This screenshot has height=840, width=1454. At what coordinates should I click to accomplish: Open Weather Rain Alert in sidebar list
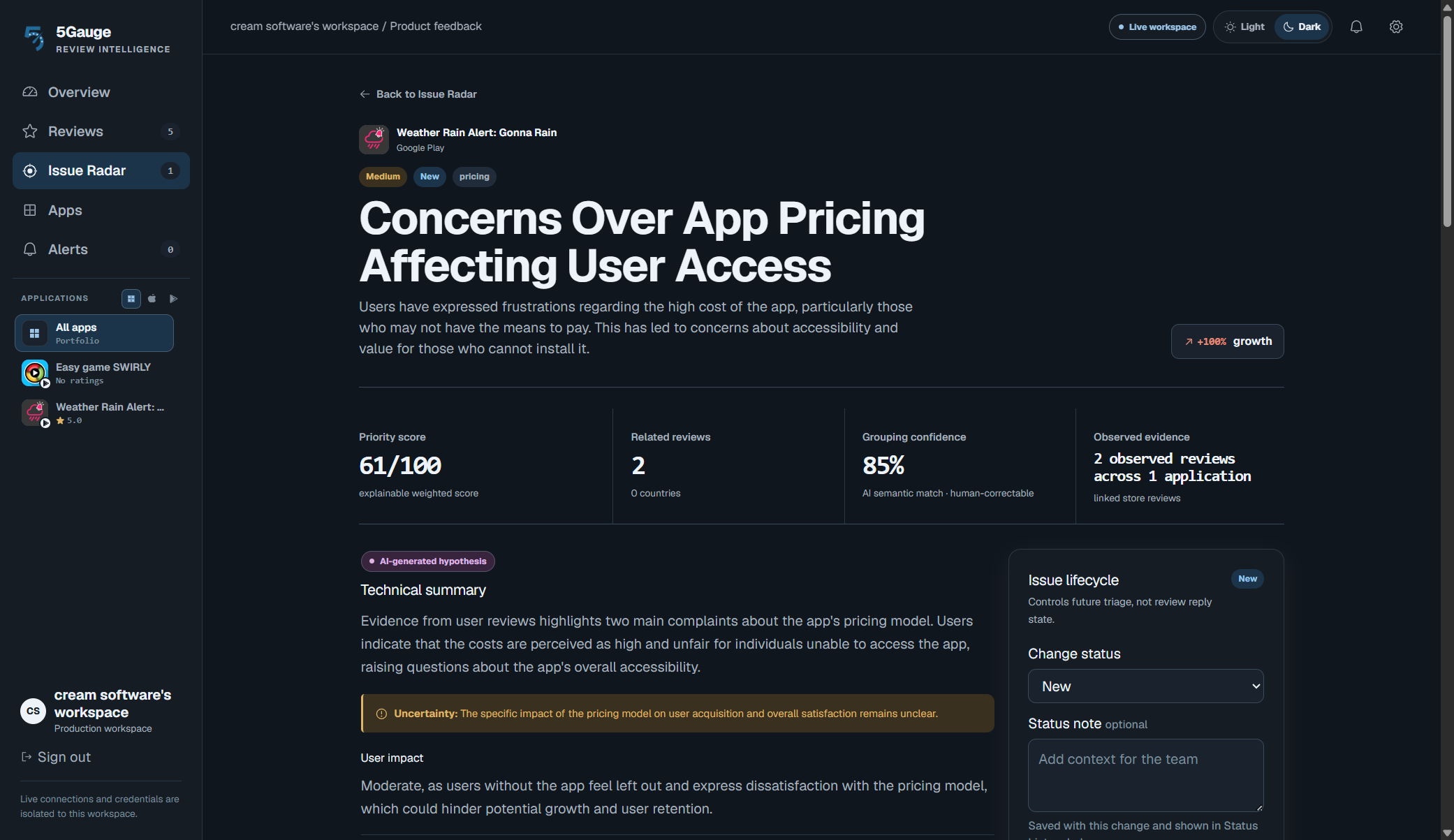point(94,413)
